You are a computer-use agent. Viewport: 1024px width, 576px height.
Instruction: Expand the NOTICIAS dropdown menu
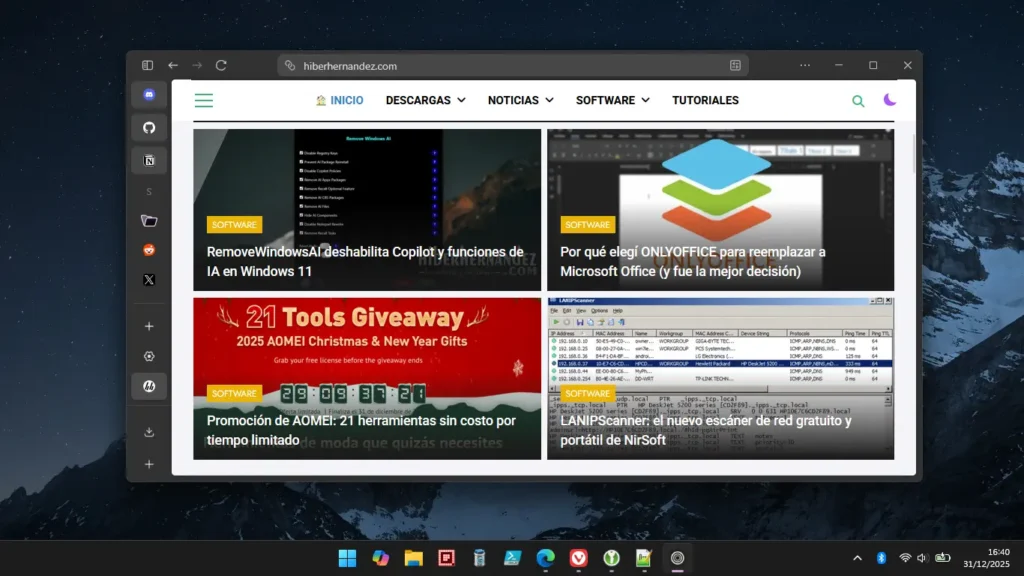click(520, 100)
